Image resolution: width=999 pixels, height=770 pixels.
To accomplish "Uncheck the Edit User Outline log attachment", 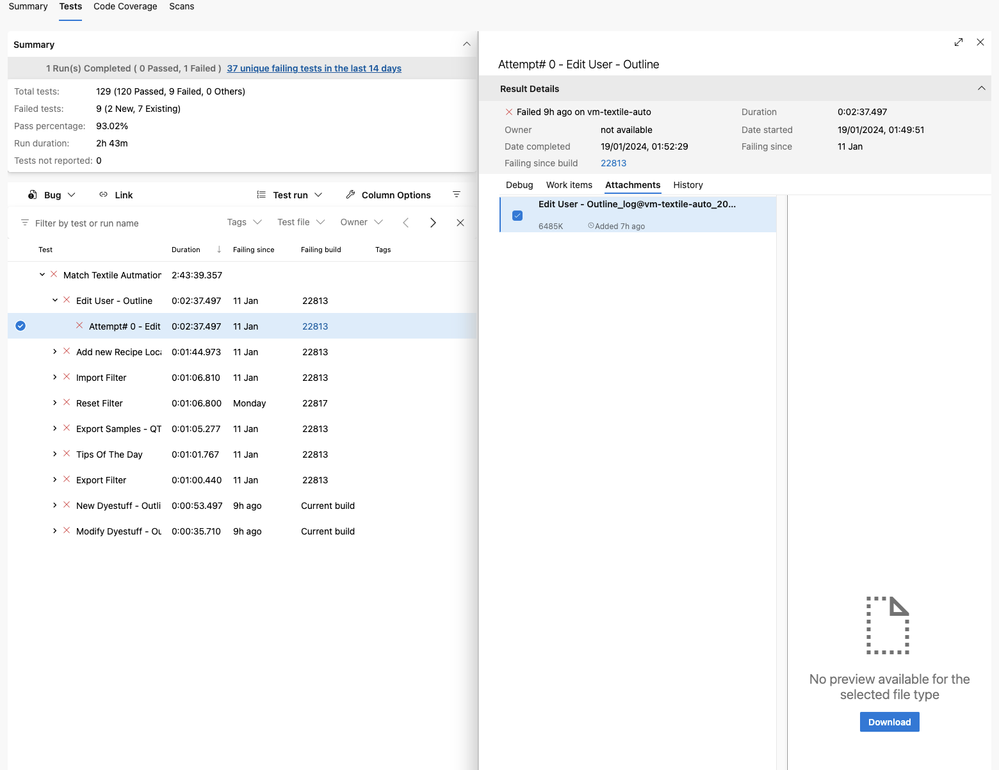I will (x=517, y=215).
